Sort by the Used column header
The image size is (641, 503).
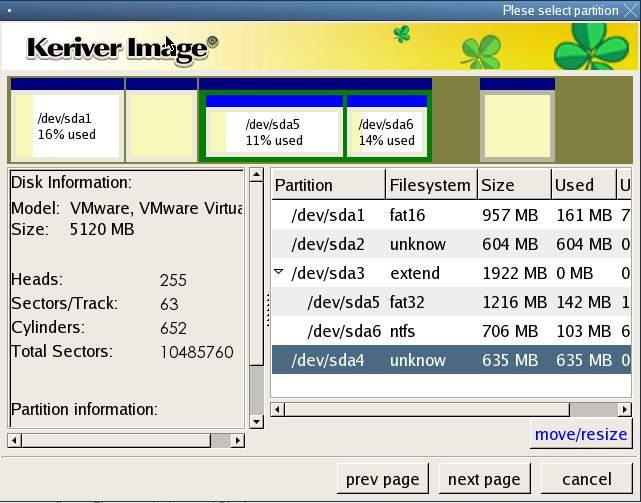pos(584,185)
